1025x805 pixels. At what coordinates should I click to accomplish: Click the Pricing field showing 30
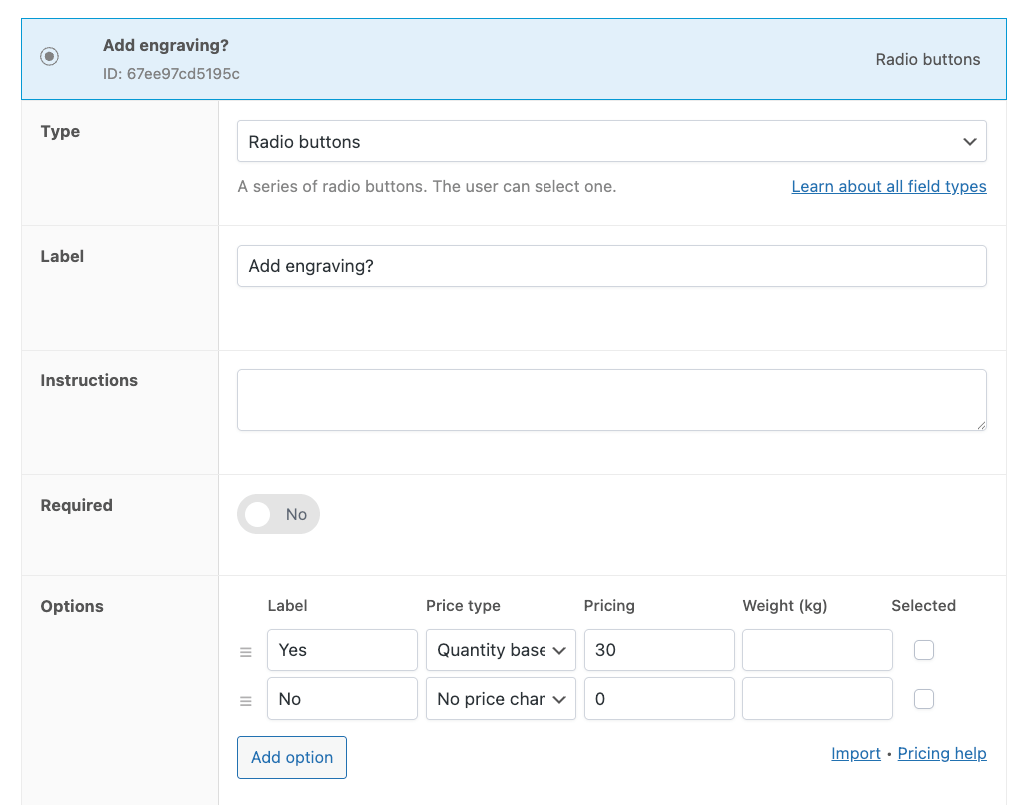[x=660, y=650]
